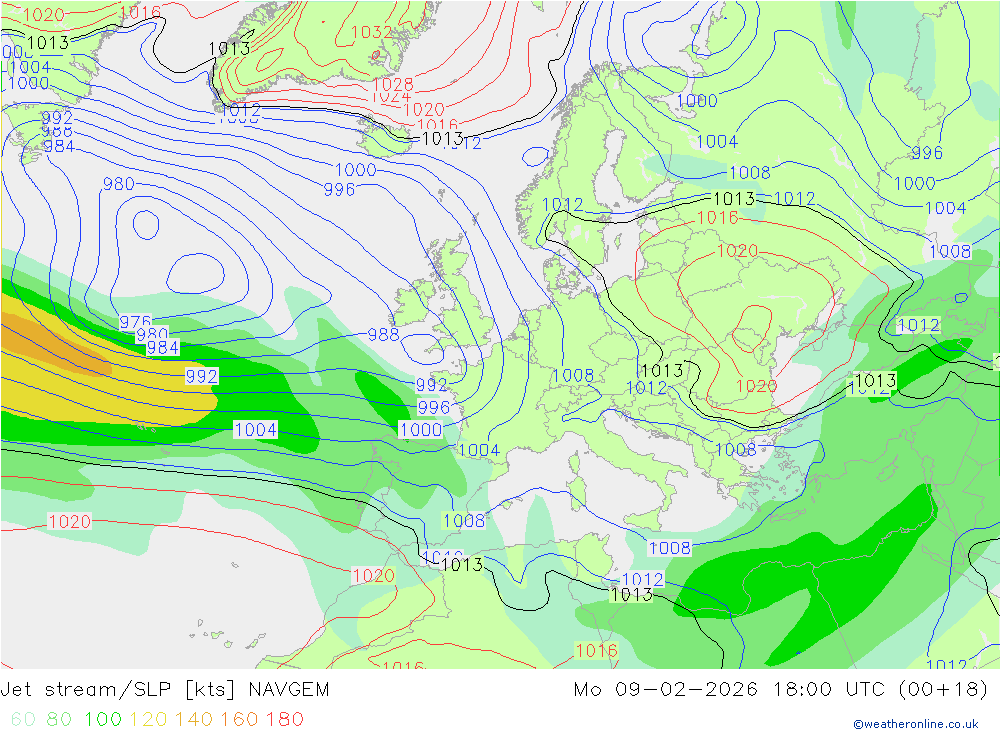The image size is (1000, 733).
Task: Select the 120 kts legend value
Action: point(148,719)
